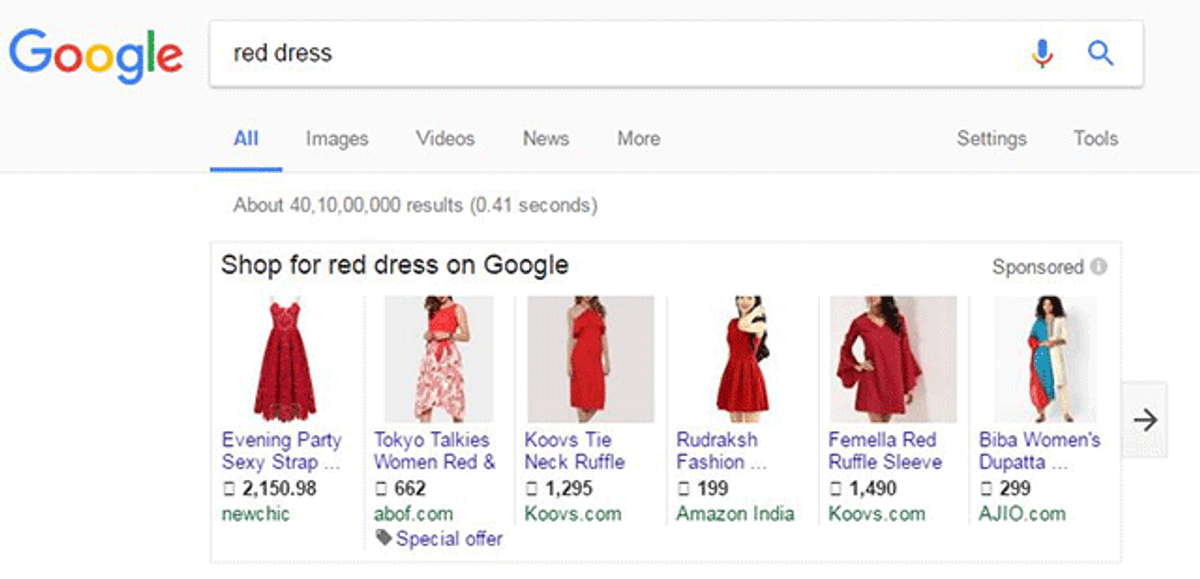1200x579 pixels.
Task: Open Tokyo Talkies Women Red link
Action: pos(435,451)
